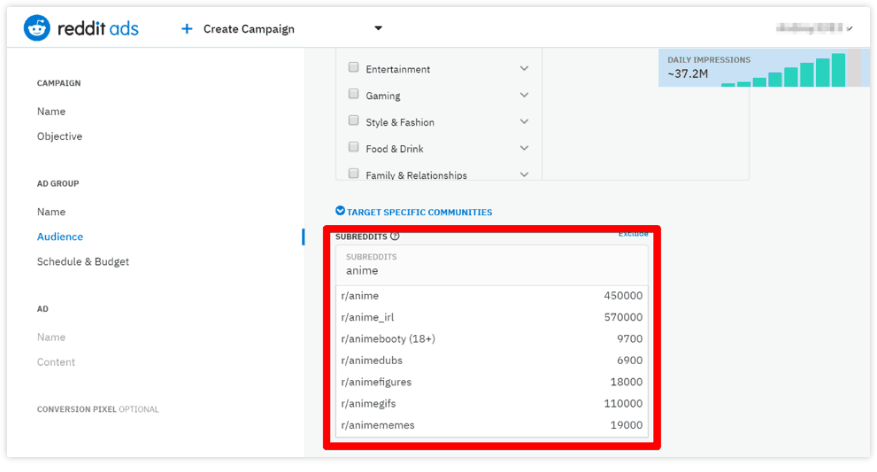Open the Subreddits help question-mark icon

coord(395,236)
